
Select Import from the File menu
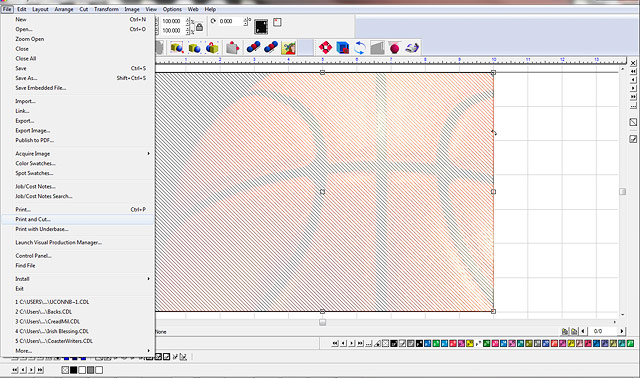[x=78, y=101]
